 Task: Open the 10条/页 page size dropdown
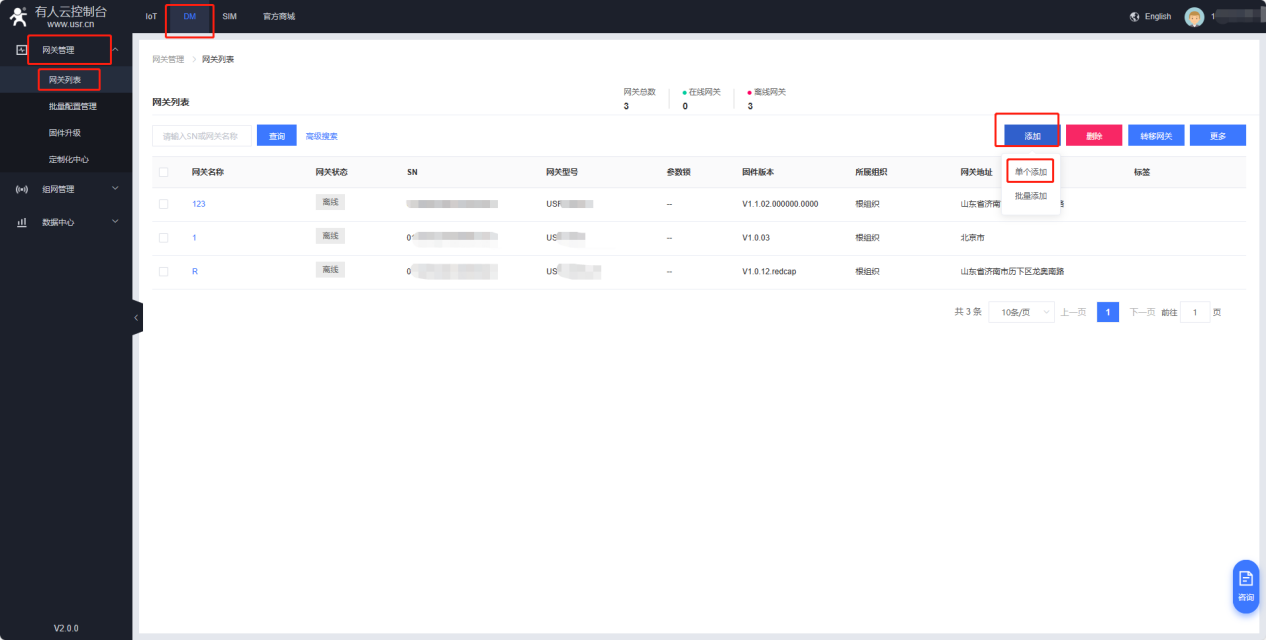coord(1021,312)
